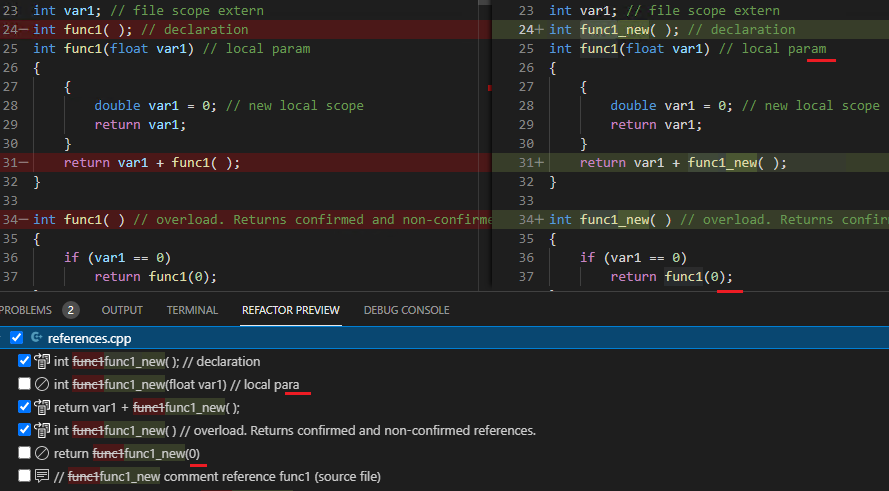Click the rename icon on the declaration row
Screen dimensions: 889x491
[x=42, y=361]
